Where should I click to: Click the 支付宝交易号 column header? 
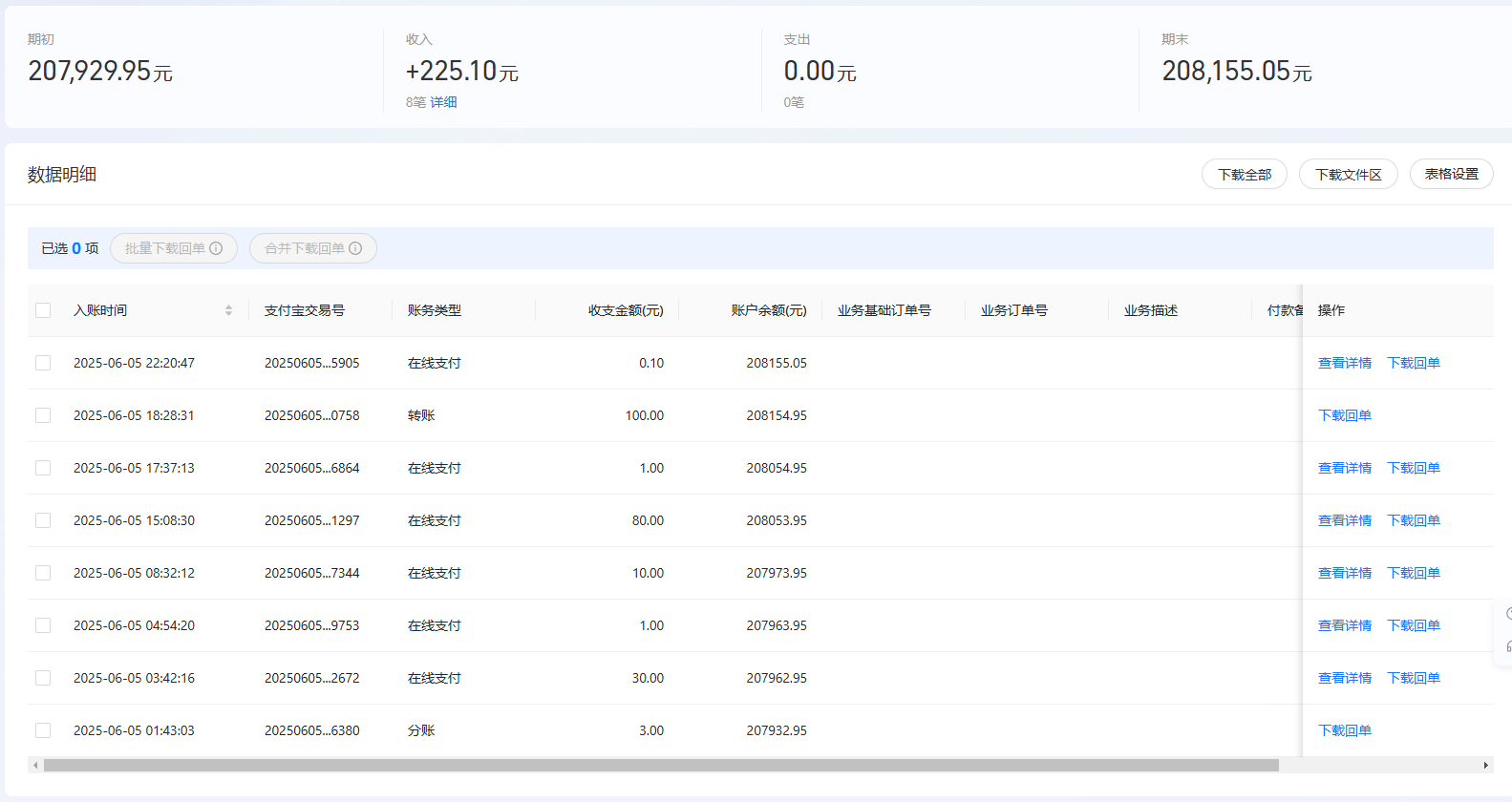pyautogui.click(x=305, y=310)
